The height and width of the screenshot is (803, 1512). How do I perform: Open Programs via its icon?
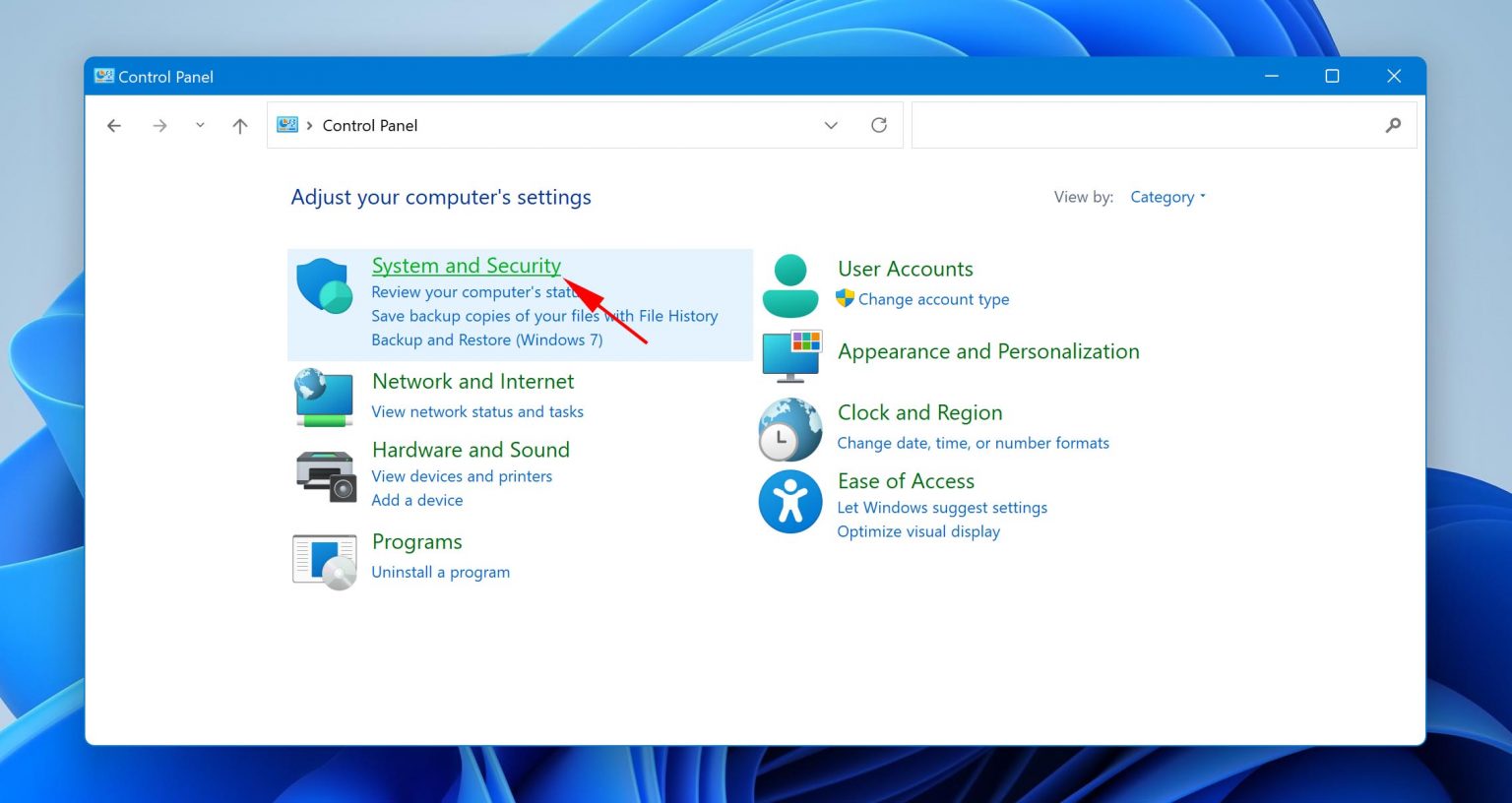pos(323,559)
